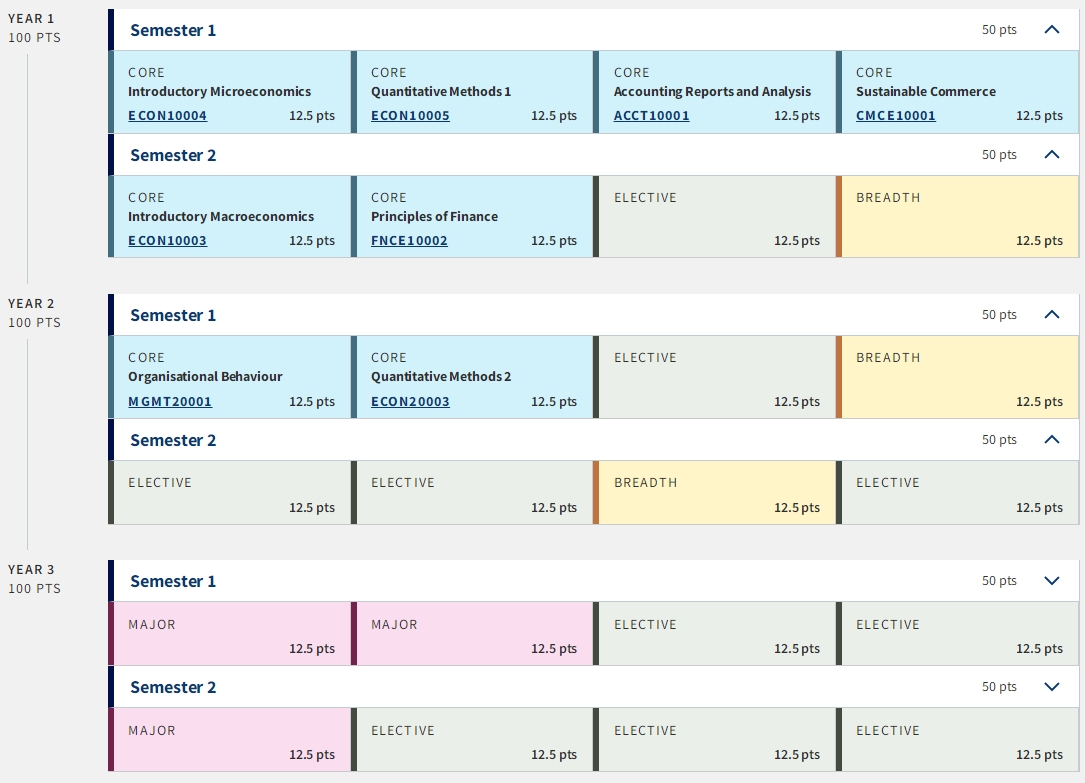Open MGMT20001 Organisational Behaviour link

point(170,401)
